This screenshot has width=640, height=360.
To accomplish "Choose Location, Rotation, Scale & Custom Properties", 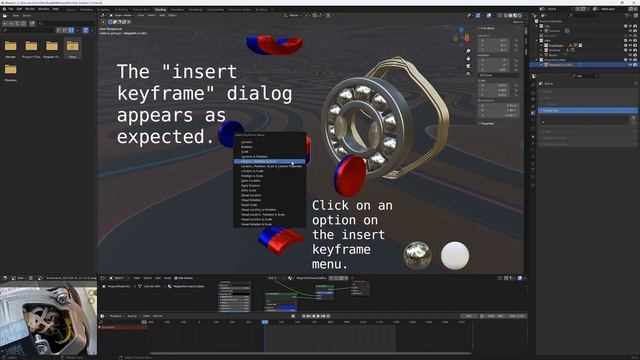I will click(271, 166).
